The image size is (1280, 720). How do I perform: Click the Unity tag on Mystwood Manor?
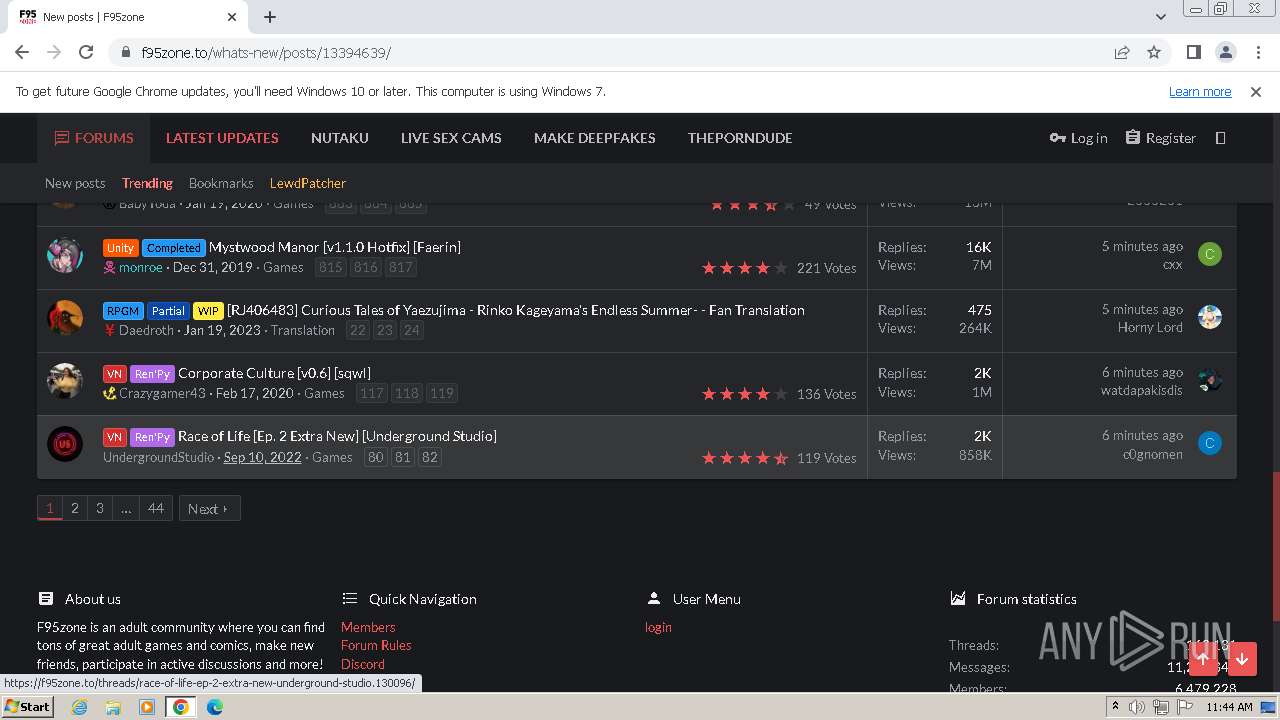coord(120,248)
